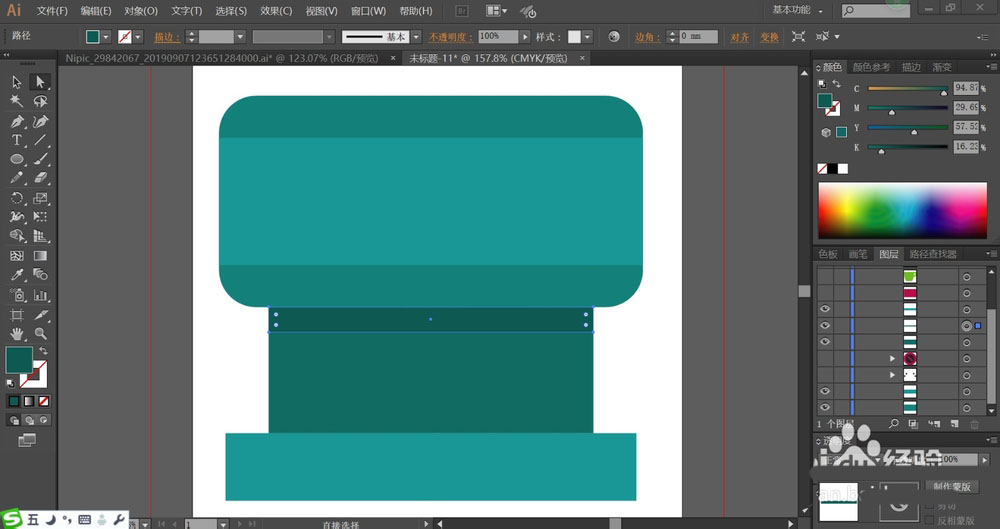Select the Pen tool
This screenshot has height=529, width=1000.
pos(17,121)
